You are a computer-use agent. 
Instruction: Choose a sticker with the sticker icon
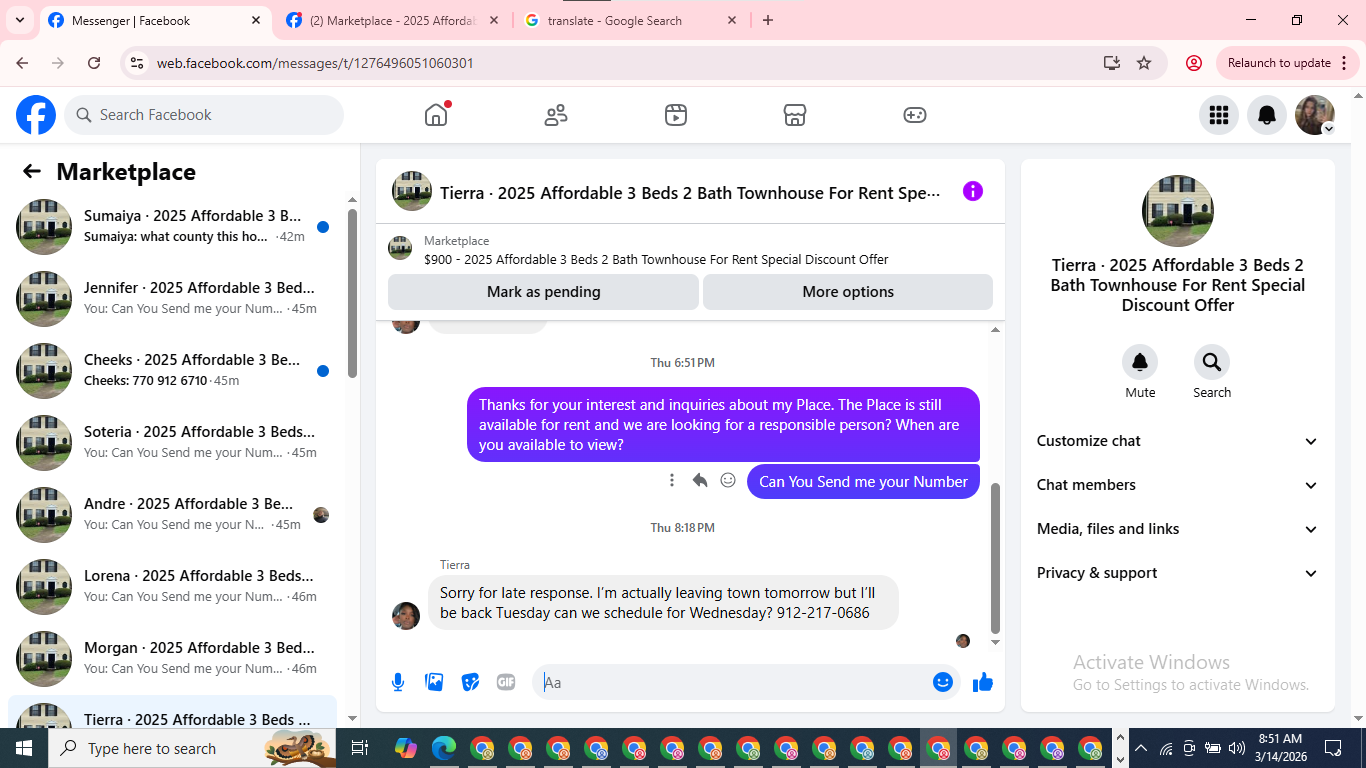(470, 682)
